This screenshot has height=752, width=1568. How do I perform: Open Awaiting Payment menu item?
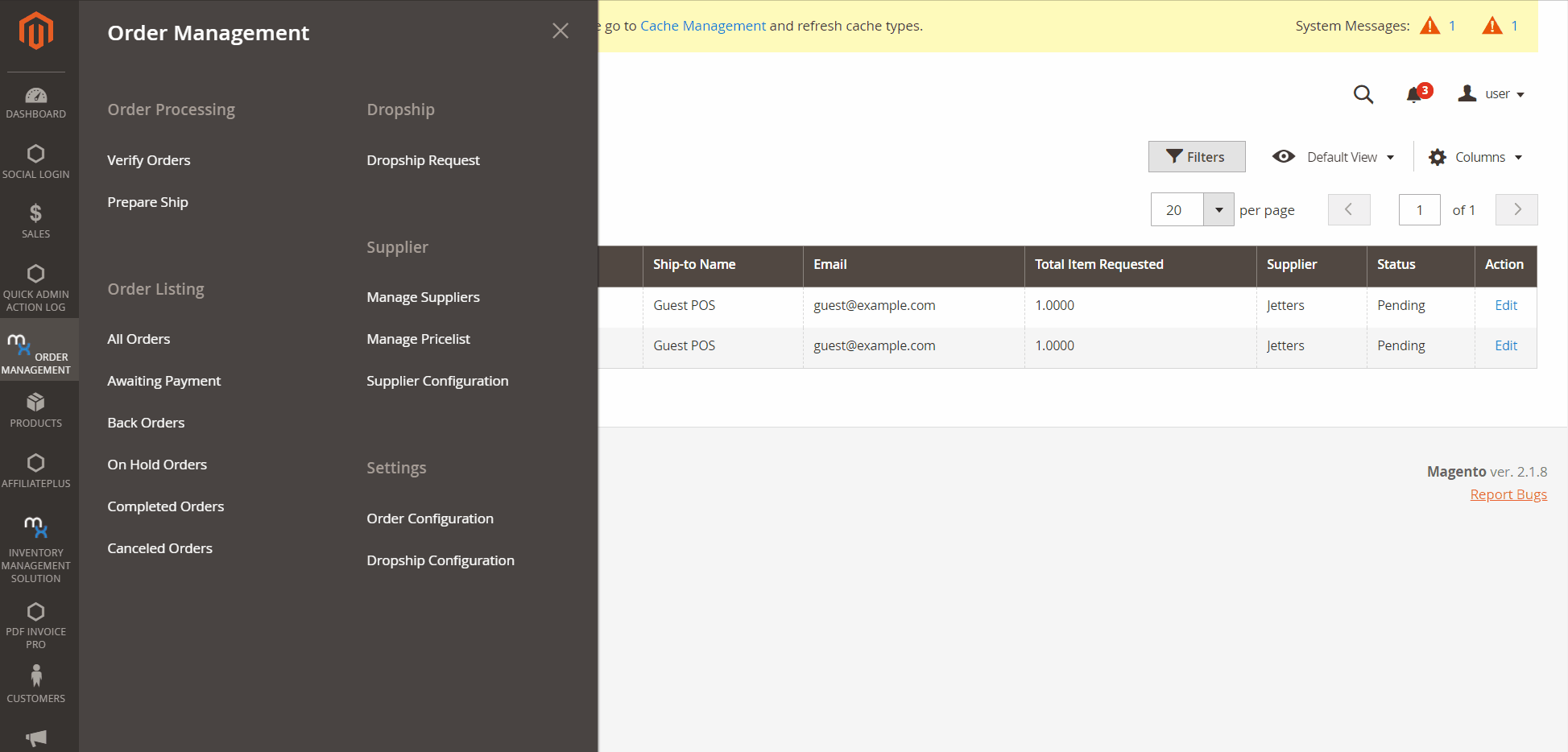tap(163, 381)
